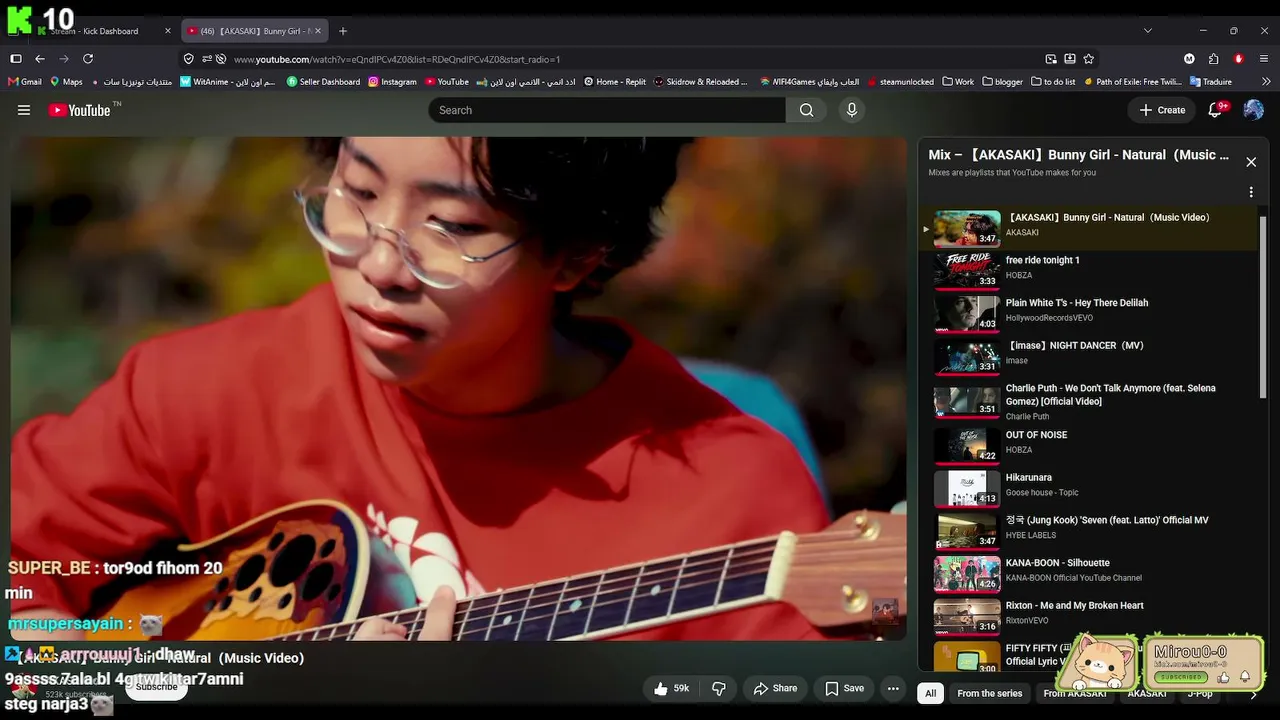Open browser extensions puzzle icon

(x=1214, y=59)
